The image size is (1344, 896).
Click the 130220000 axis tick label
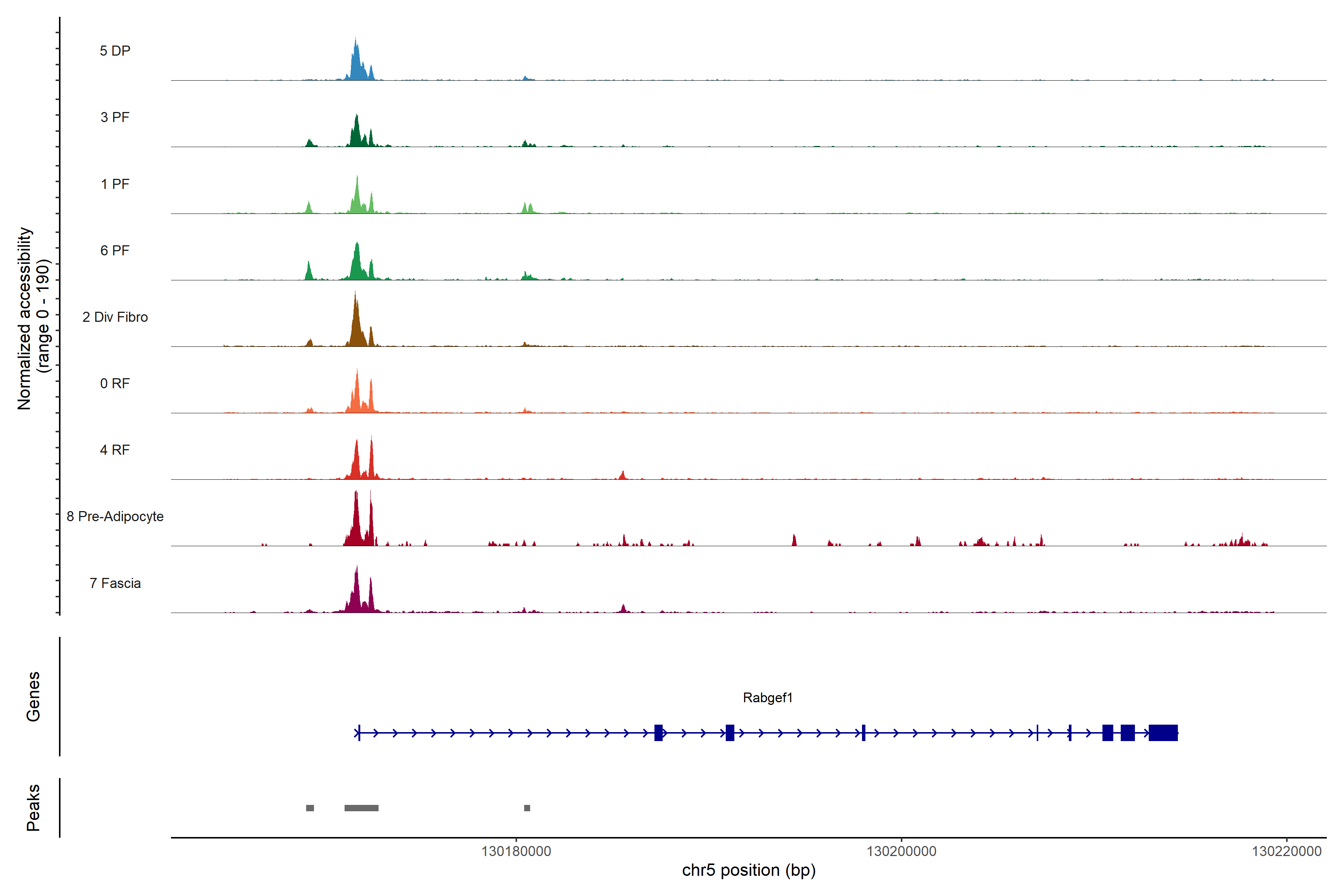click(1286, 852)
